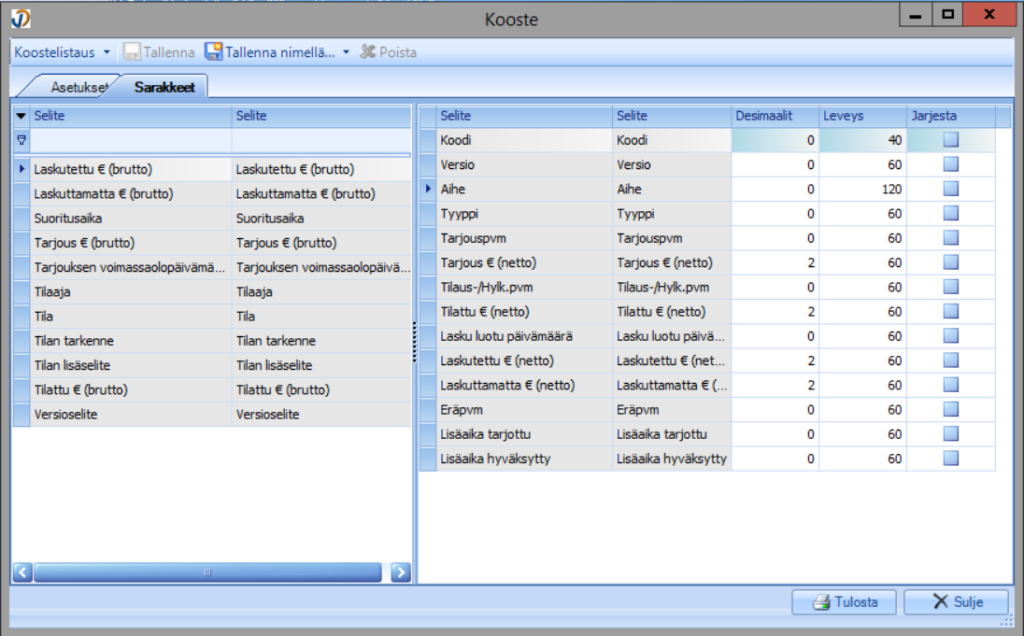Click the Tallenna nimellä disk icon
1024x636 pixels.
point(213,52)
